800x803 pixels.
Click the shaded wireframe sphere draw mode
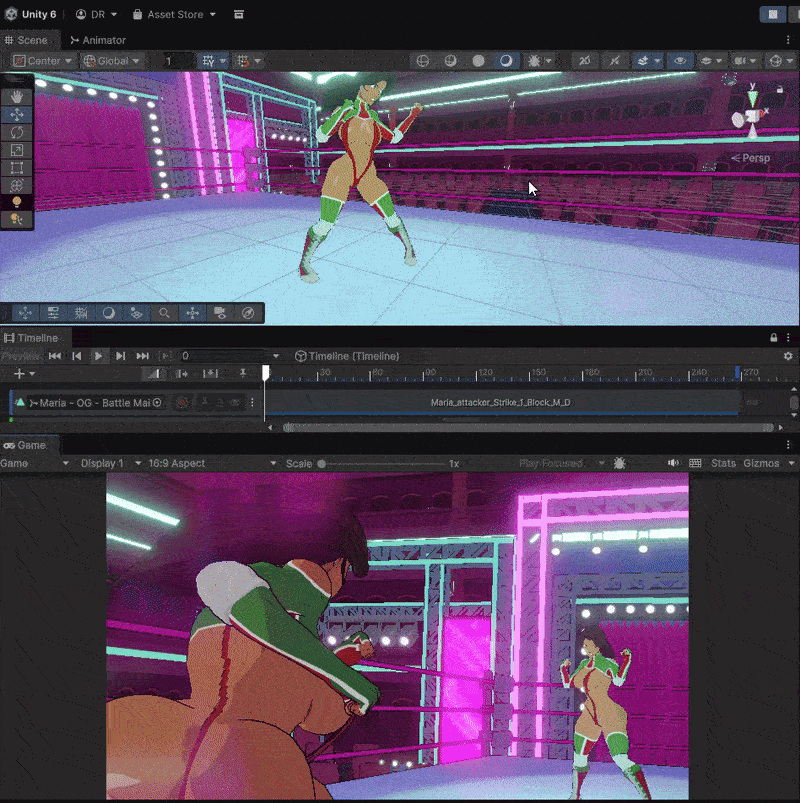pyautogui.click(x=450, y=61)
